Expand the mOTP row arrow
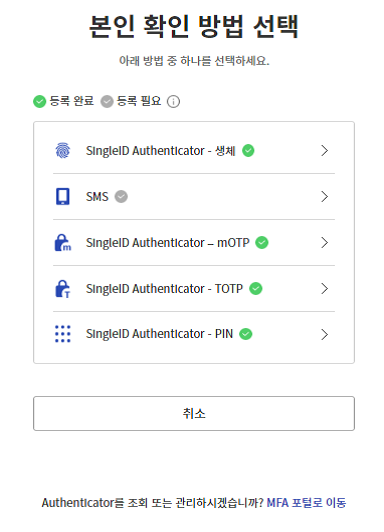Screen dimensions: 384x532 (325, 243)
